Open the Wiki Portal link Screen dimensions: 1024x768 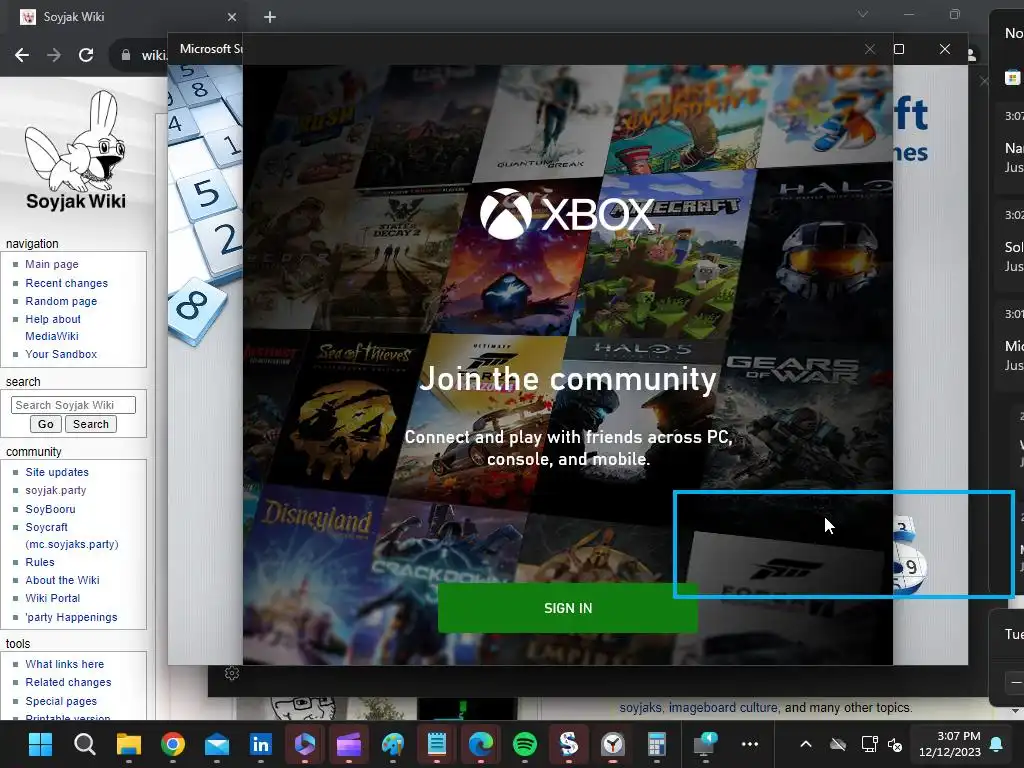coord(52,598)
